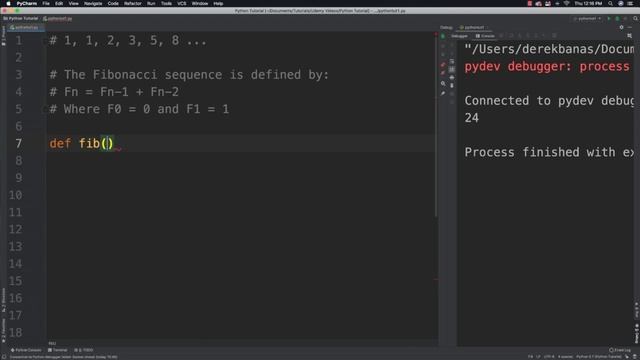Open the Terminal tool window
The image size is (640, 360).
click(58, 350)
